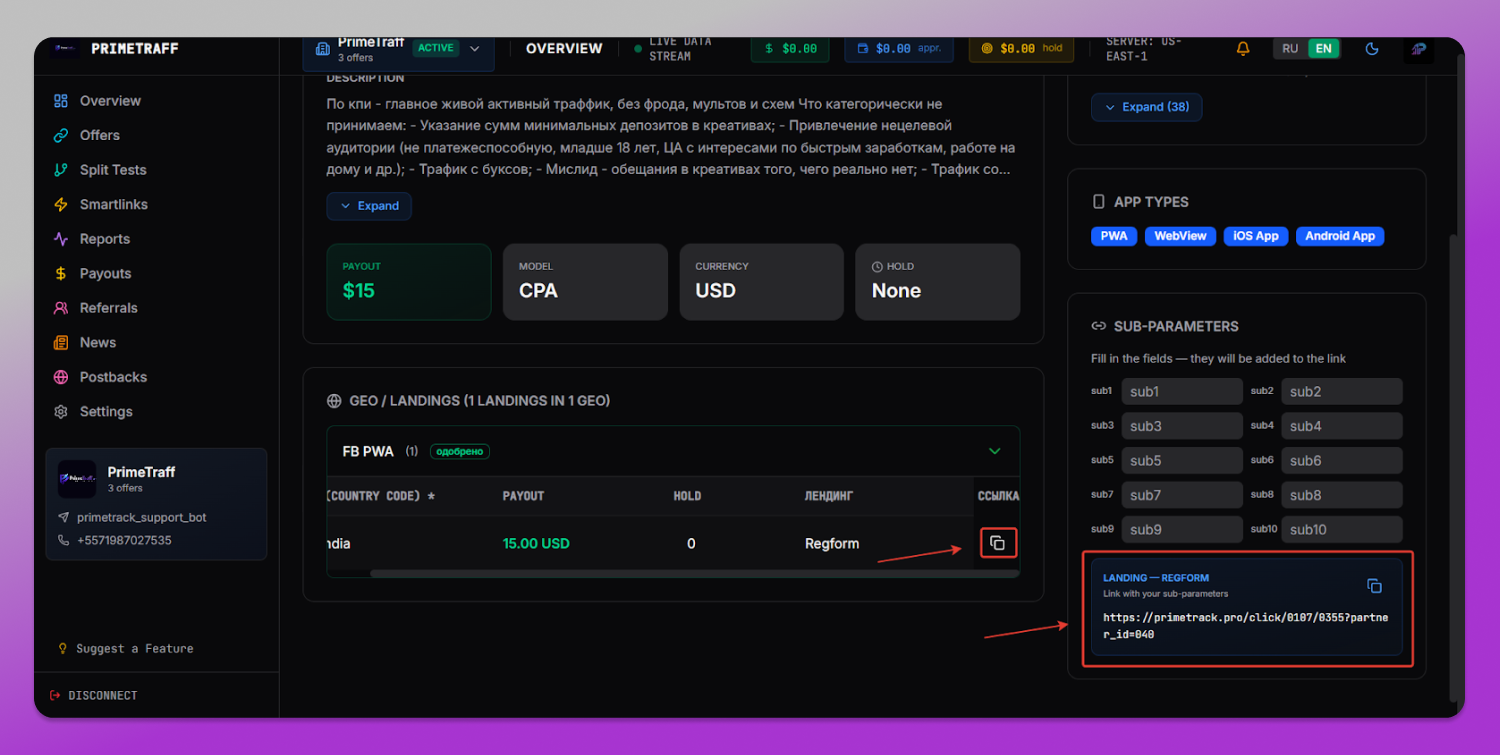Click the Settings gear icon
Screen dimensions: 1500x755
coord(61,411)
